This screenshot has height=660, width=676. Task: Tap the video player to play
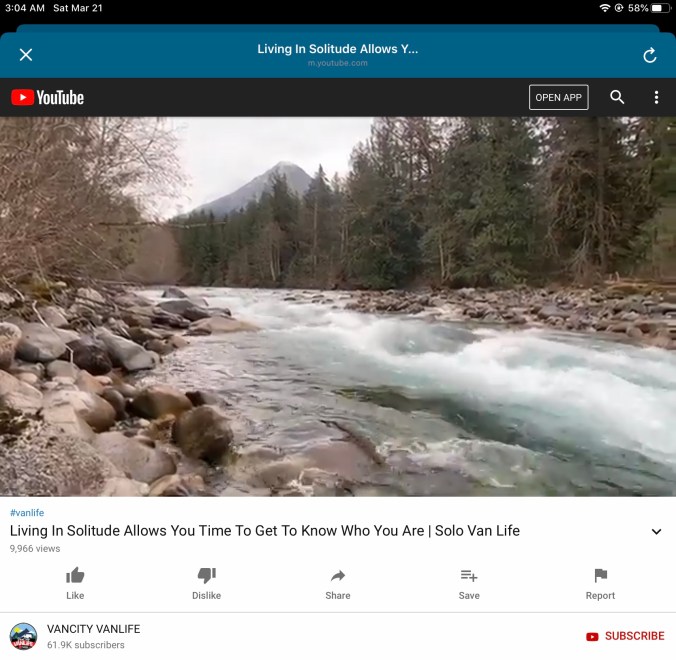coord(338,306)
